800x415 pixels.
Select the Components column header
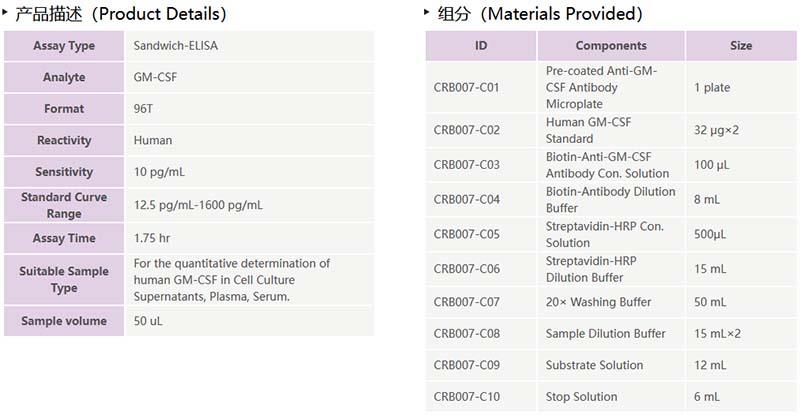pos(611,46)
